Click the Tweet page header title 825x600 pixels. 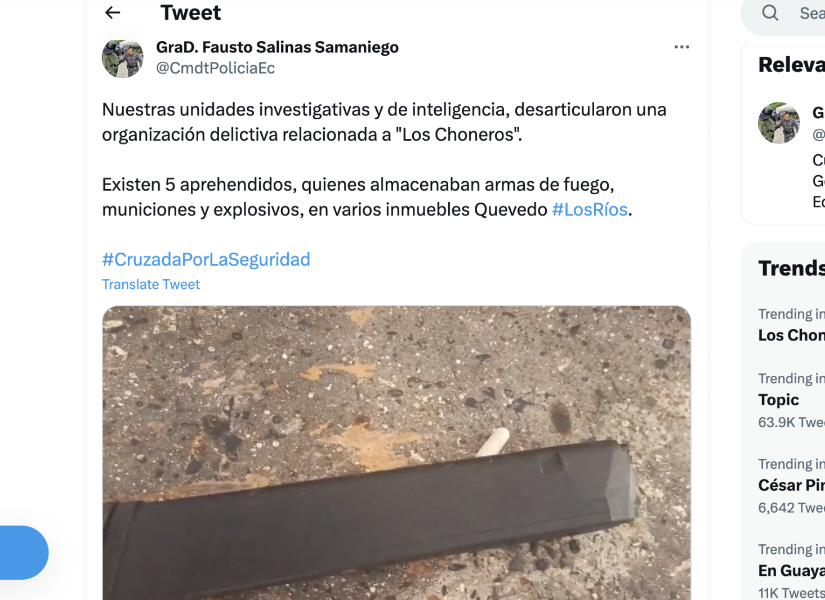coord(190,13)
